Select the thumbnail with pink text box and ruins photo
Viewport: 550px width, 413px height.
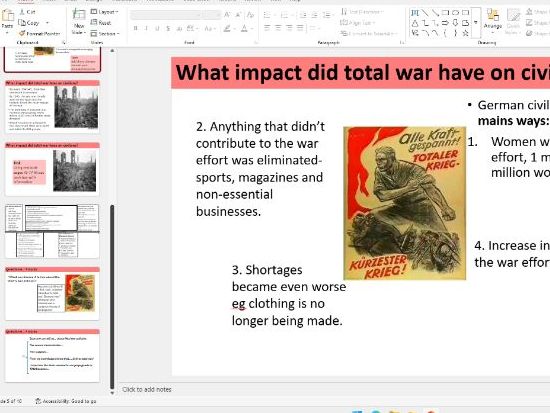[52, 169]
